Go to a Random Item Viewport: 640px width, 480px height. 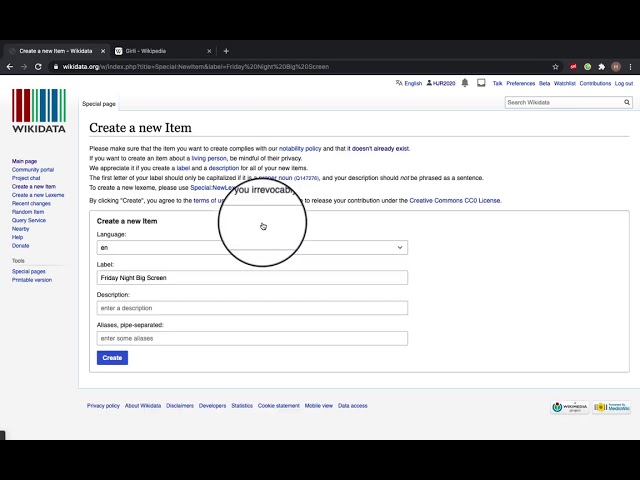point(28,212)
